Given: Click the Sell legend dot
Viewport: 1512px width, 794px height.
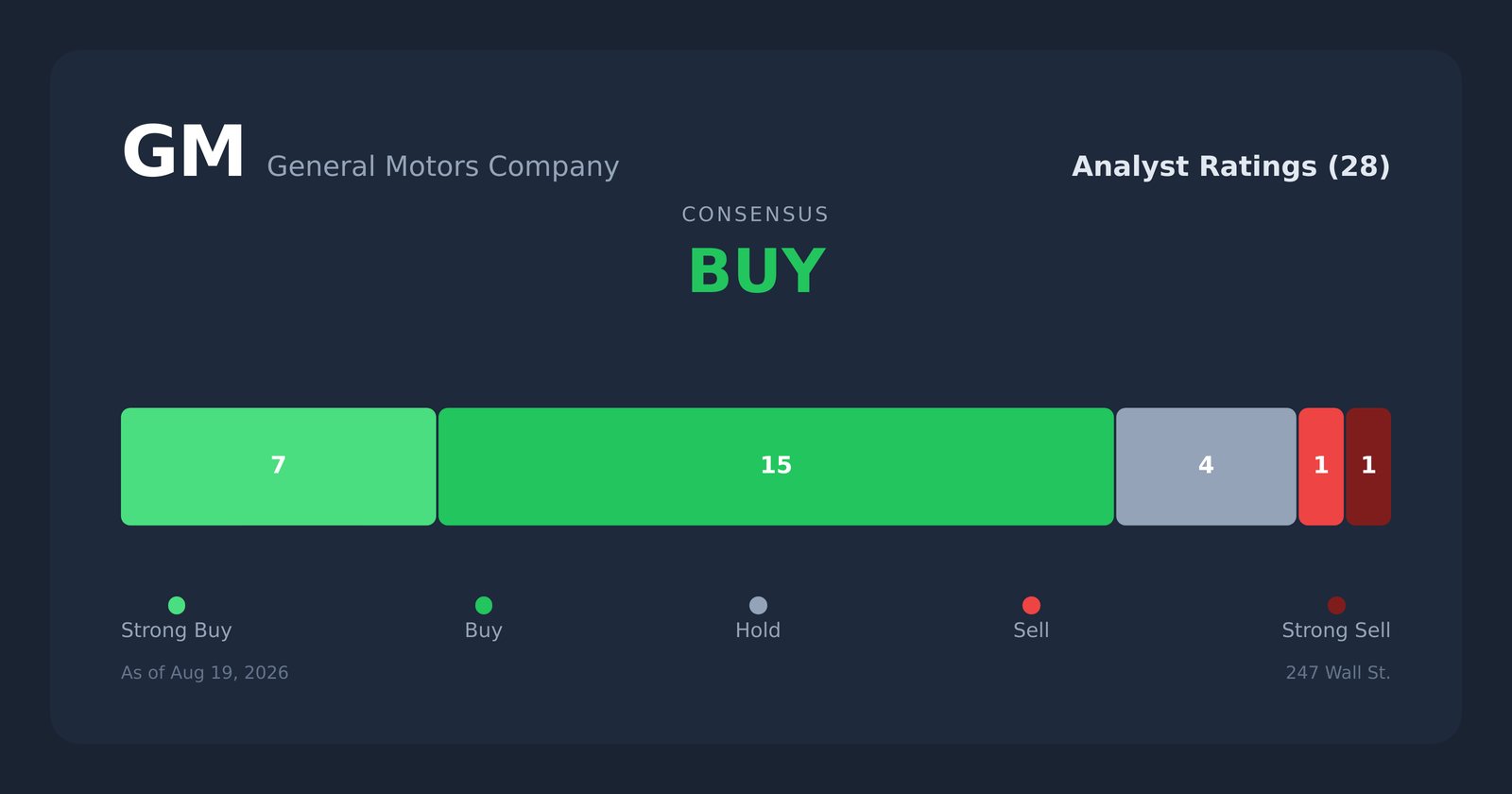Looking at the screenshot, I should (x=1031, y=605).
